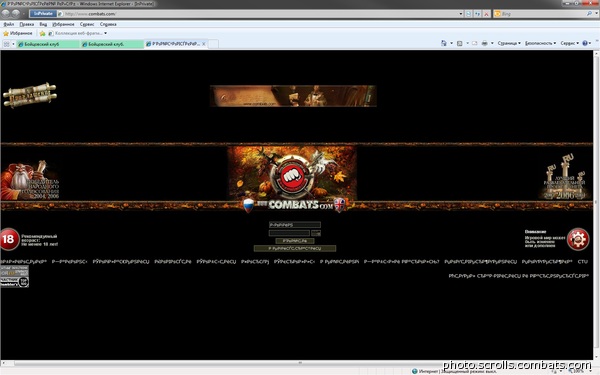Click the vertical scrollbar up arrow
This screenshot has width=600, height=375.
click(x=597, y=54)
